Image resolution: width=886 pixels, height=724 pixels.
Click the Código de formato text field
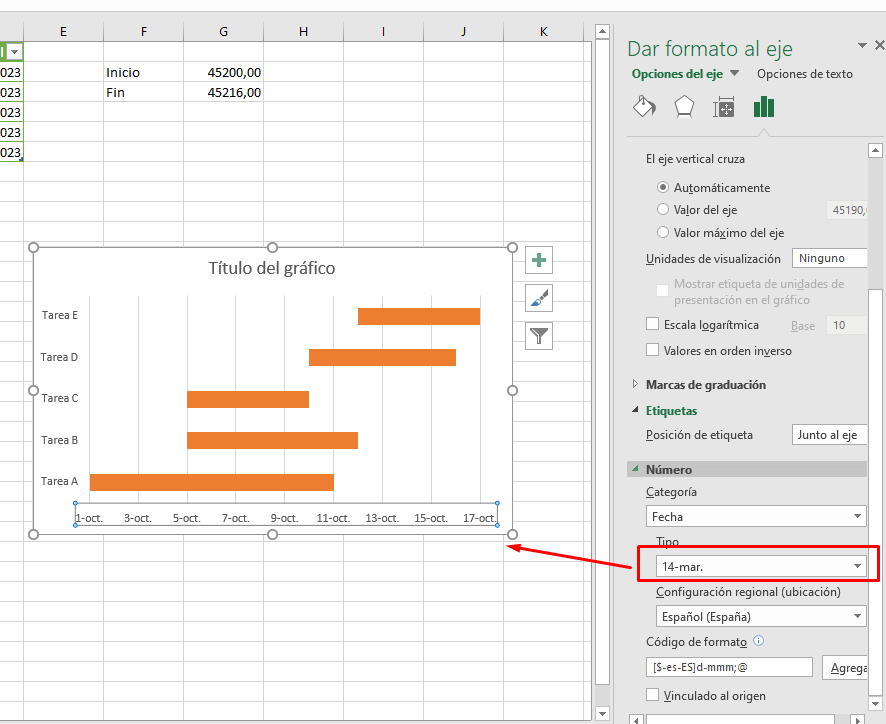pyautogui.click(x=728, y=667)
